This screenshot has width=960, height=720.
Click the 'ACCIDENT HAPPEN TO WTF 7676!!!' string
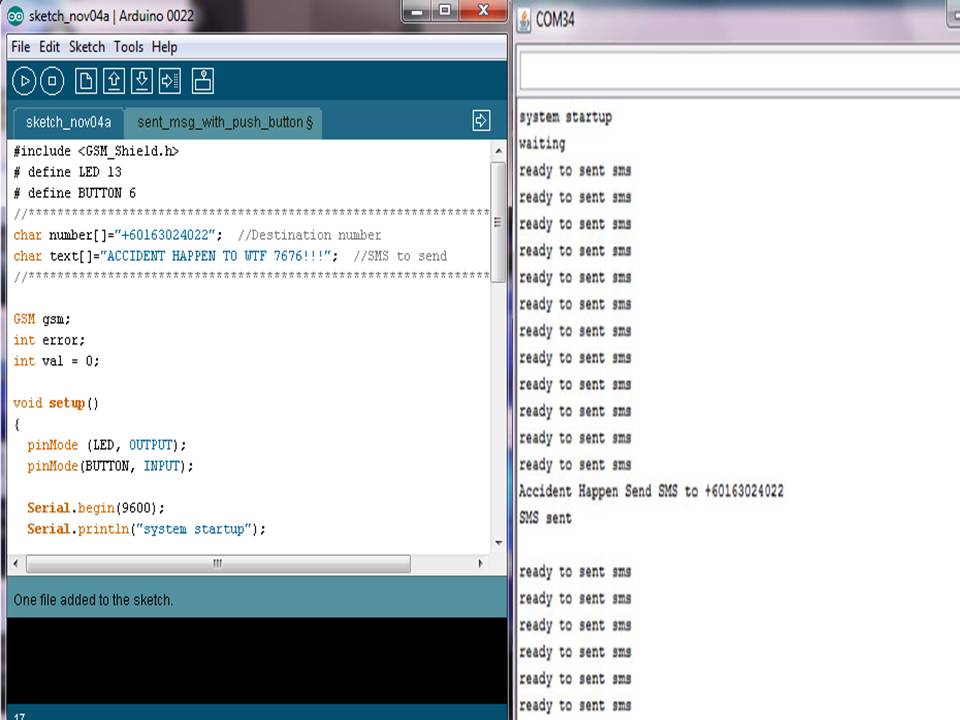pos(219,256)
